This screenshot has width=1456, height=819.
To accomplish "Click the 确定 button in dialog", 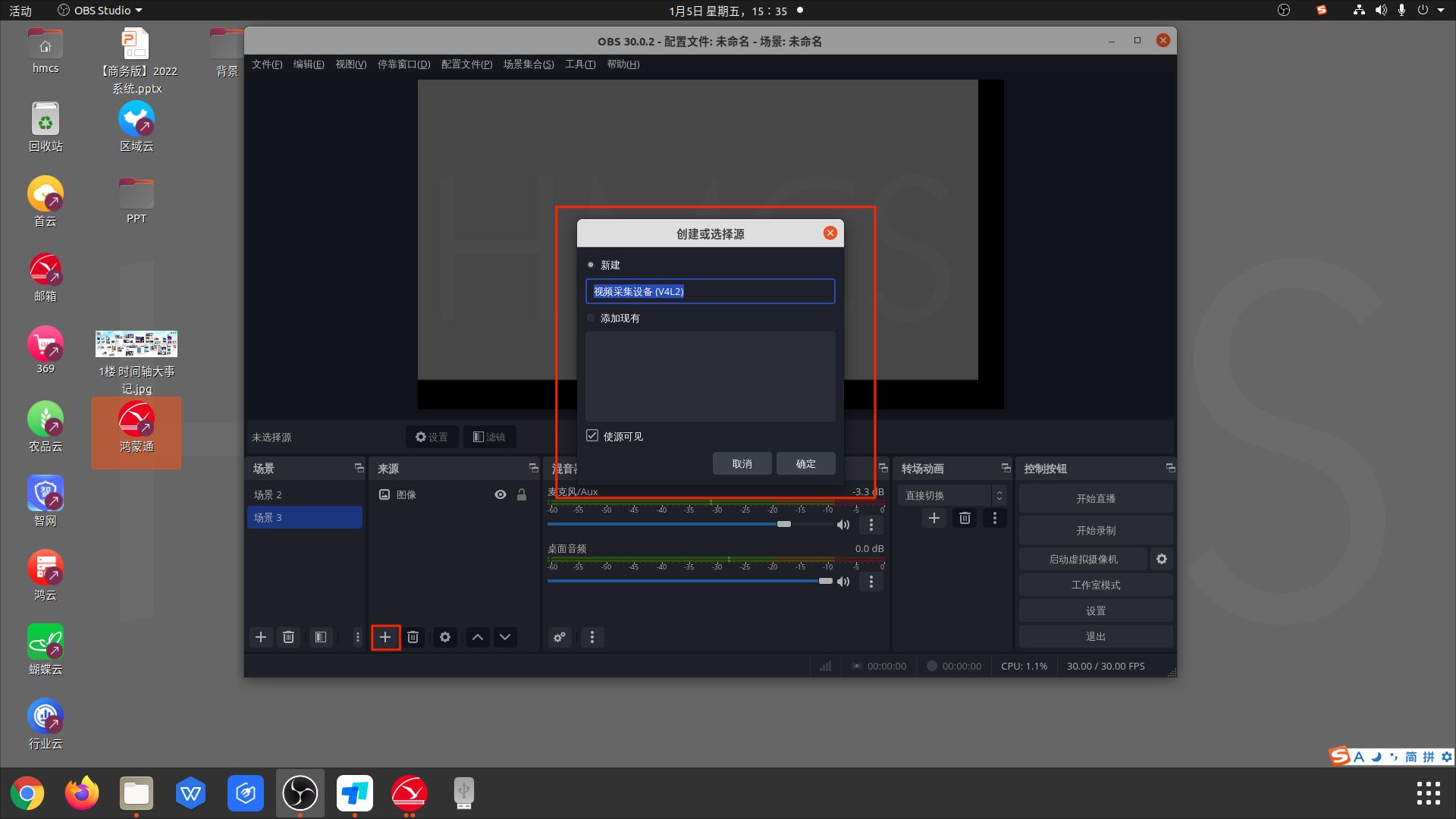I will 805,463.
